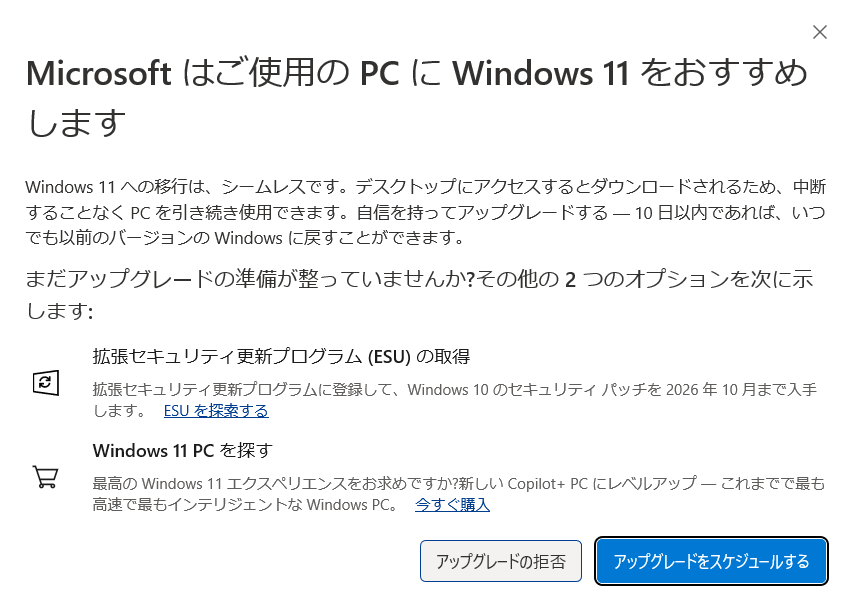Confirm the highlighted default upgrade button
This screenshot has width=842, height=596.
point(711,561)
